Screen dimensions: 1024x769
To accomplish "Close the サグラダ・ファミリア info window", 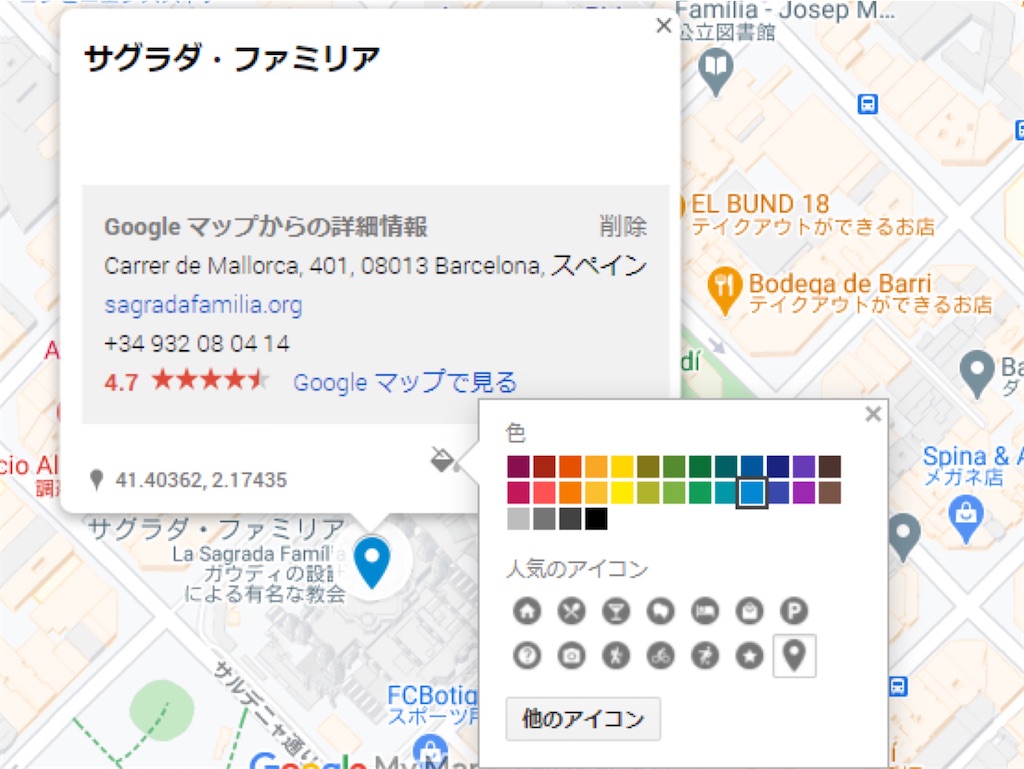I will pyautogui.click(x=664, y=25).
